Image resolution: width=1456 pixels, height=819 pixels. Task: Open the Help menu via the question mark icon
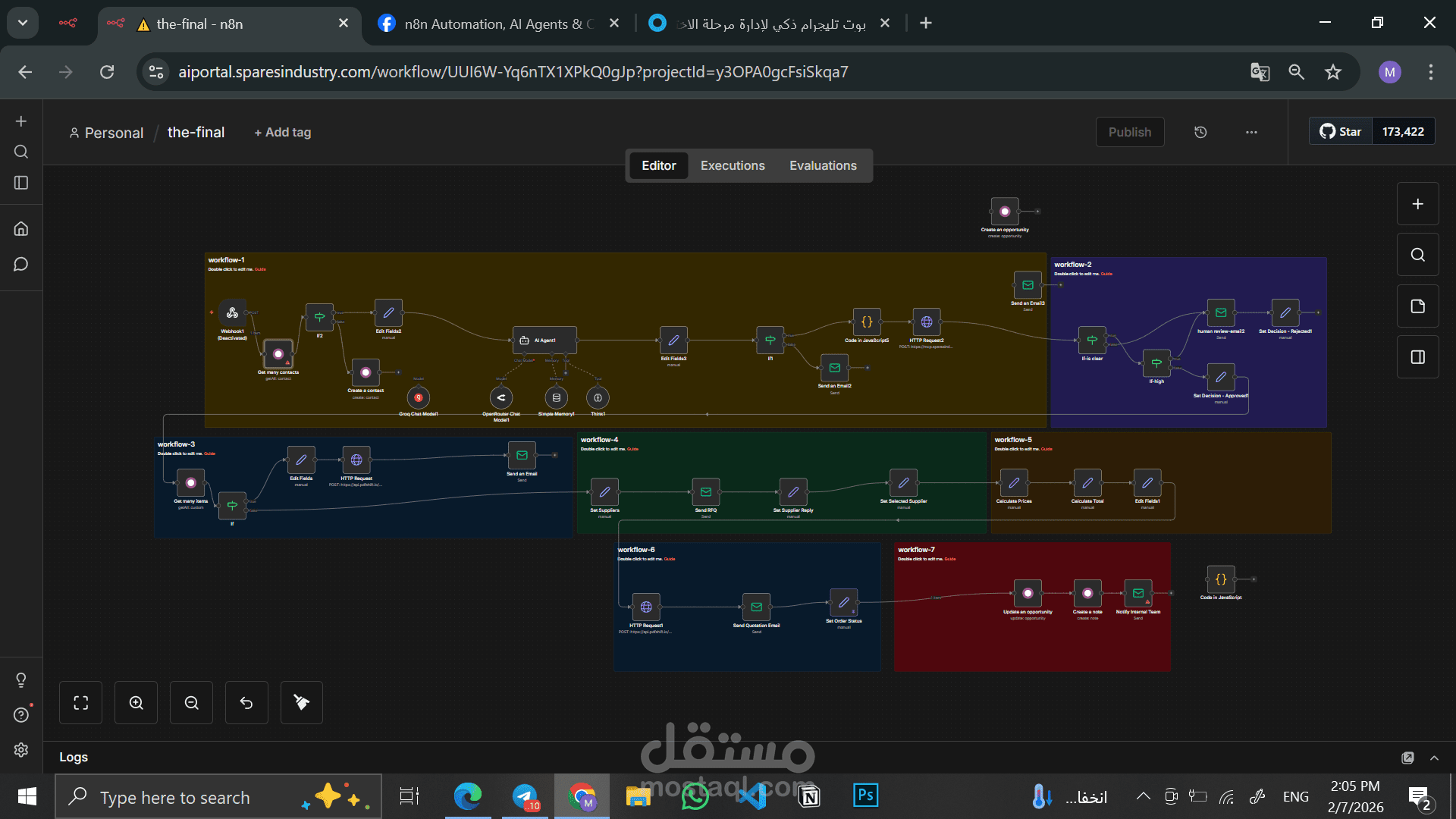[20, 714]
